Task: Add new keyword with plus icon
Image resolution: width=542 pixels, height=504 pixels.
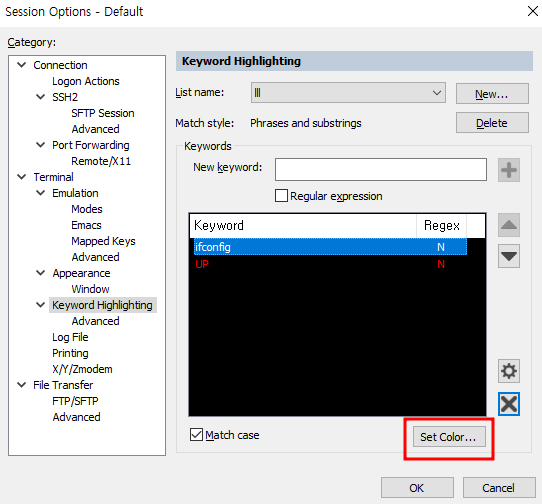Action: pyautogui.click(x=508, y=170)
